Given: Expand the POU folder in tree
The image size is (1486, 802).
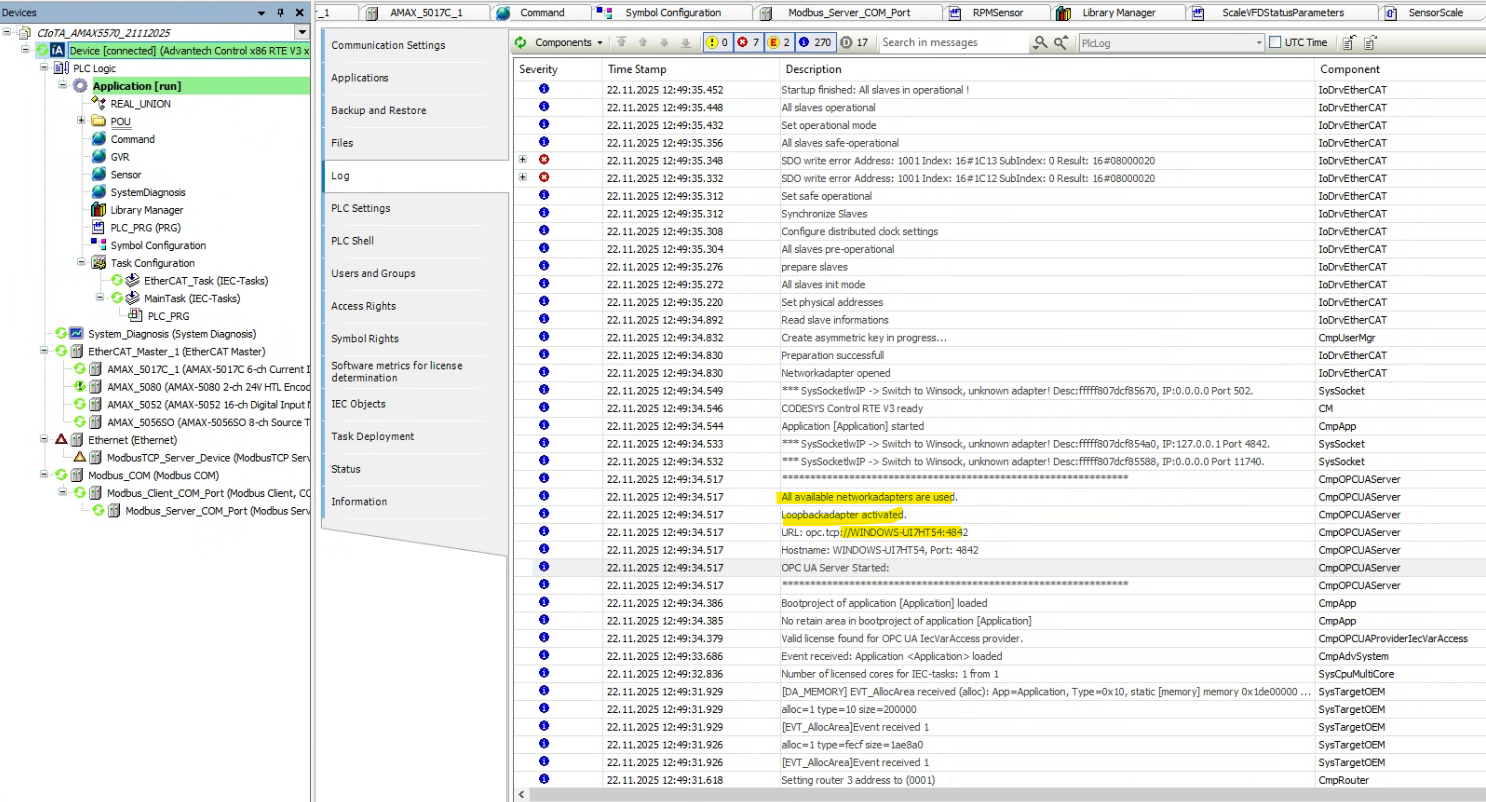Looking at the screenshot, I should coord(81,121).
